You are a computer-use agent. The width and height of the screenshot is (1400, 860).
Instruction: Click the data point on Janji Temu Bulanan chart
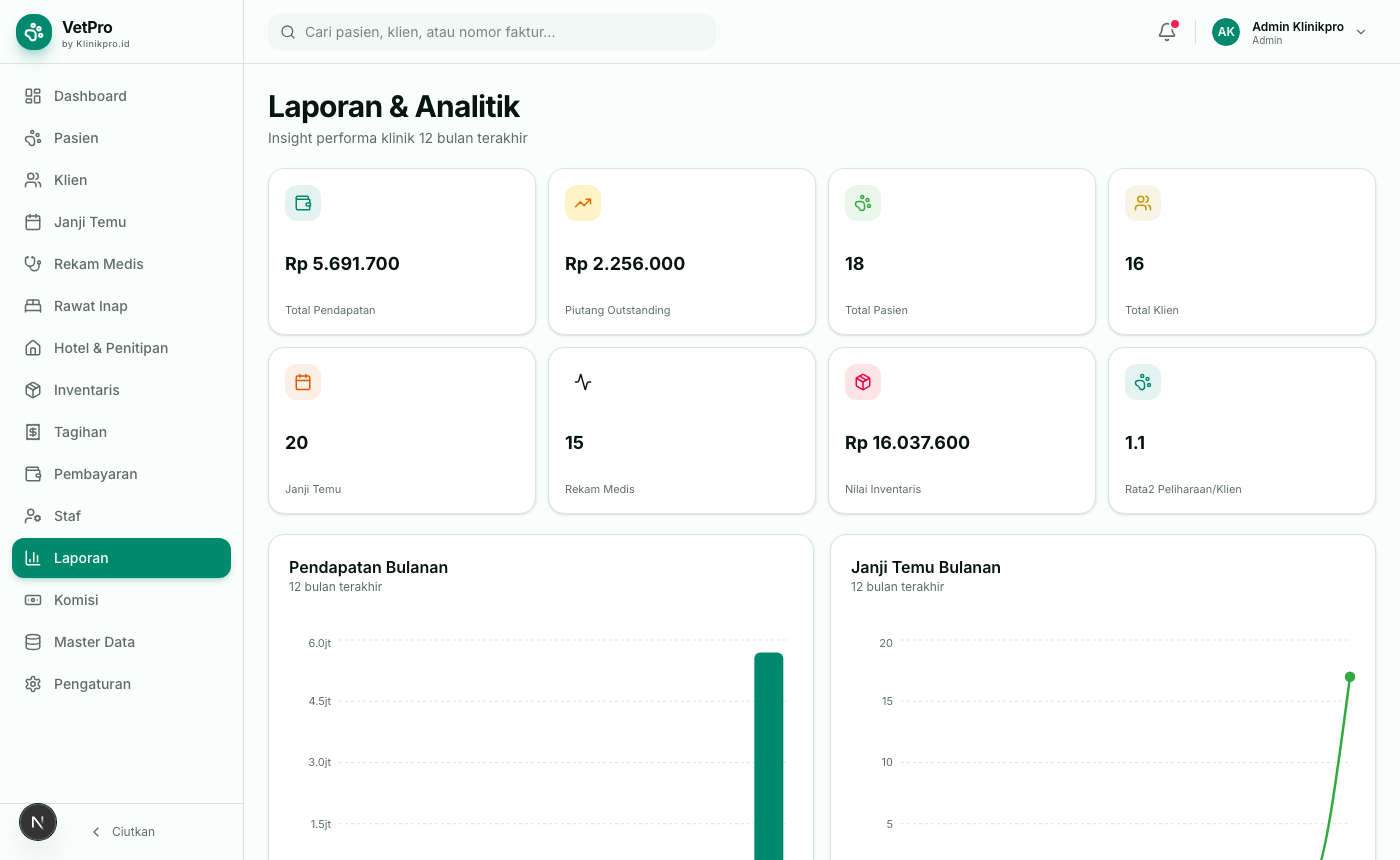click(x=1350, y=677)
